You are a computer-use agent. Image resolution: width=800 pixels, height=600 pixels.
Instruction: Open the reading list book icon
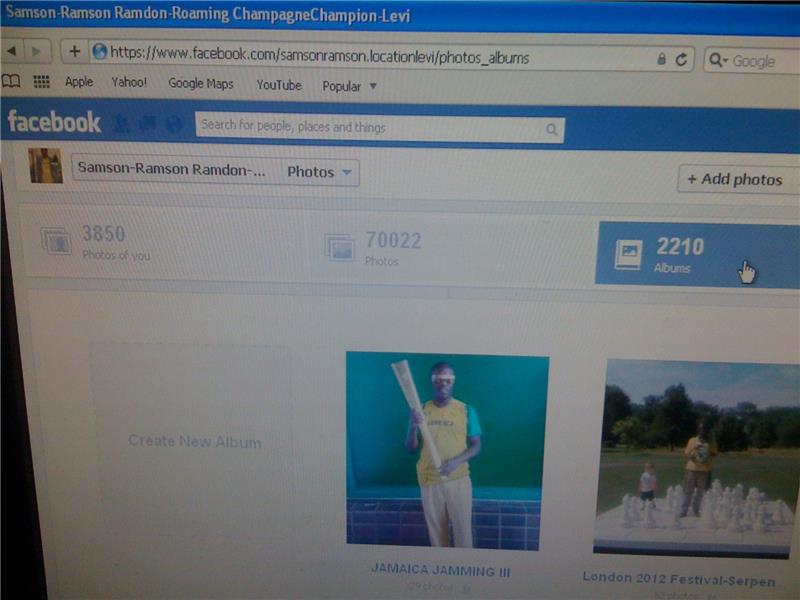11,81
